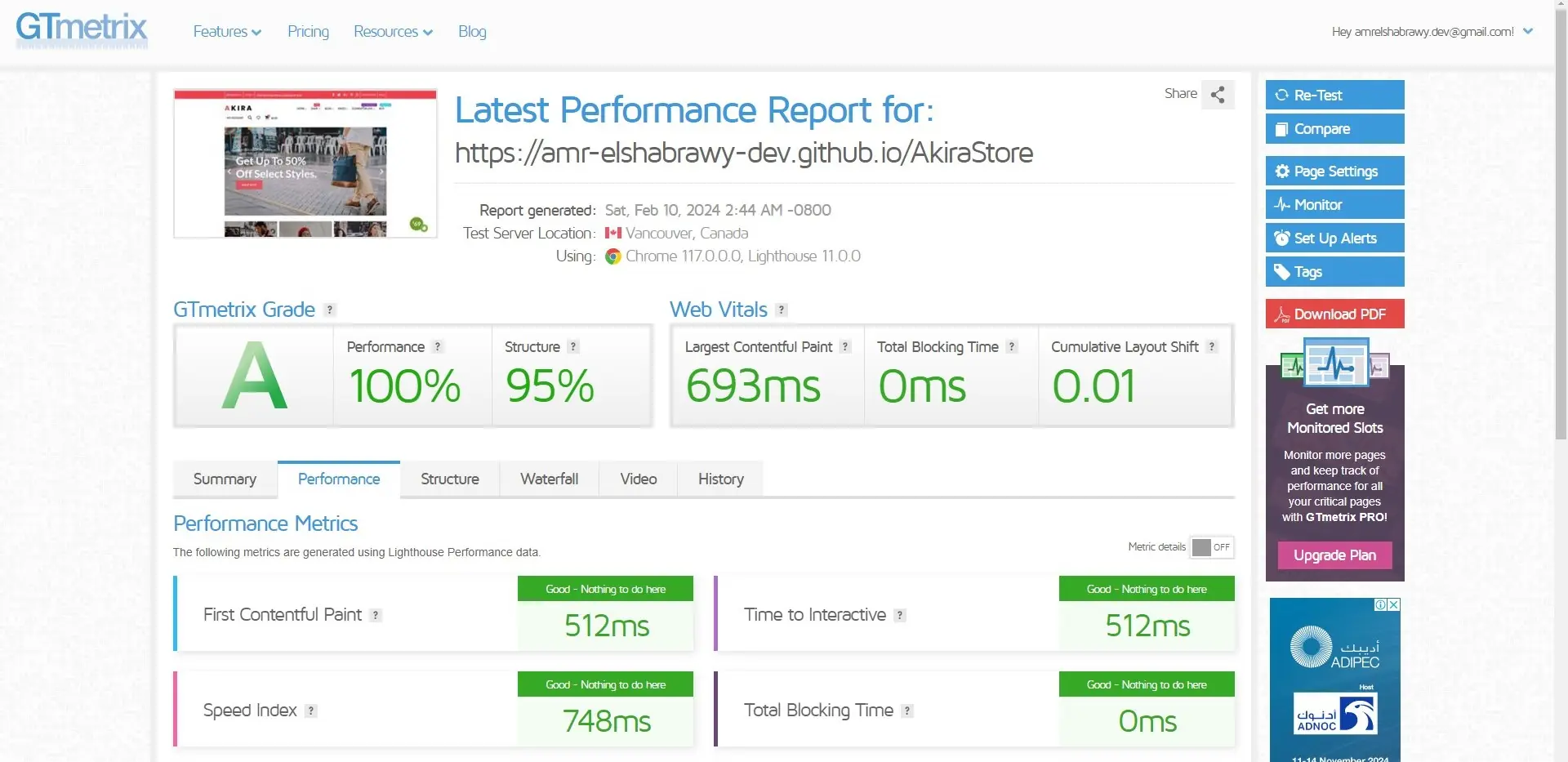The image size is (1568, 762).
Task: Click the Structure score help icon
Action: pos(573,346)
